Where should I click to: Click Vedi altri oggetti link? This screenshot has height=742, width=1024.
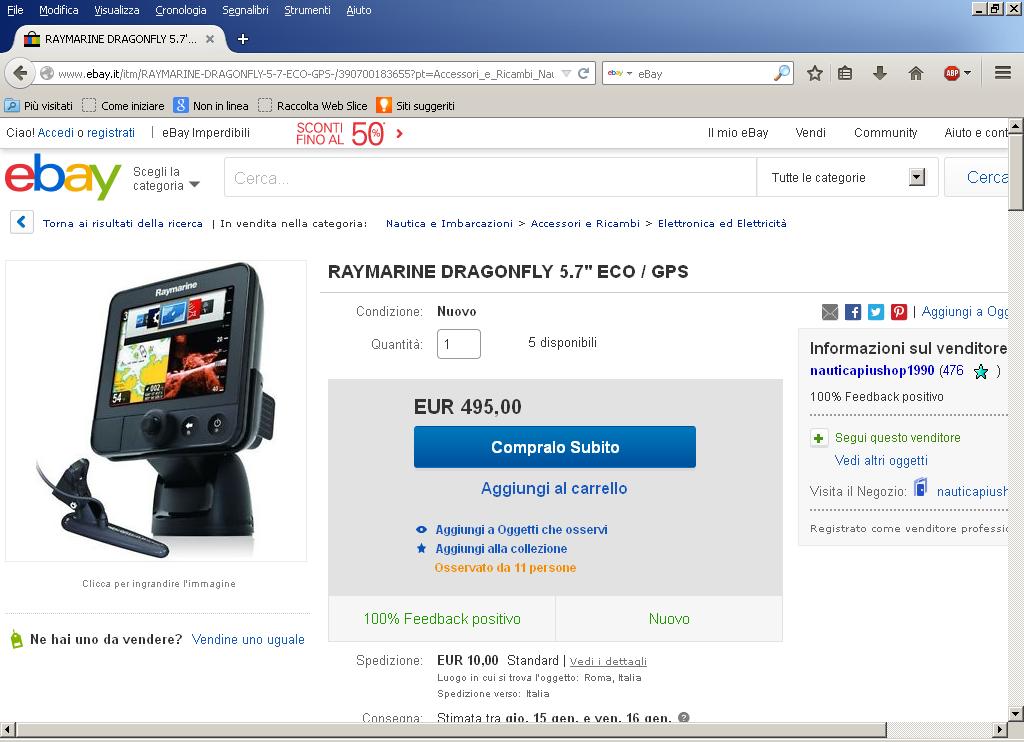click(x=881, y=460)
